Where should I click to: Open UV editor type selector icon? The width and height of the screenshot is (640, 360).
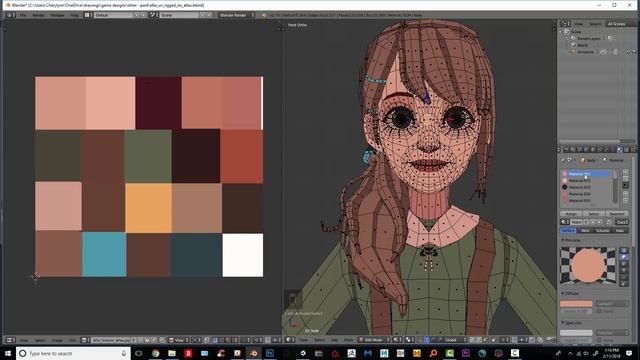10,340
